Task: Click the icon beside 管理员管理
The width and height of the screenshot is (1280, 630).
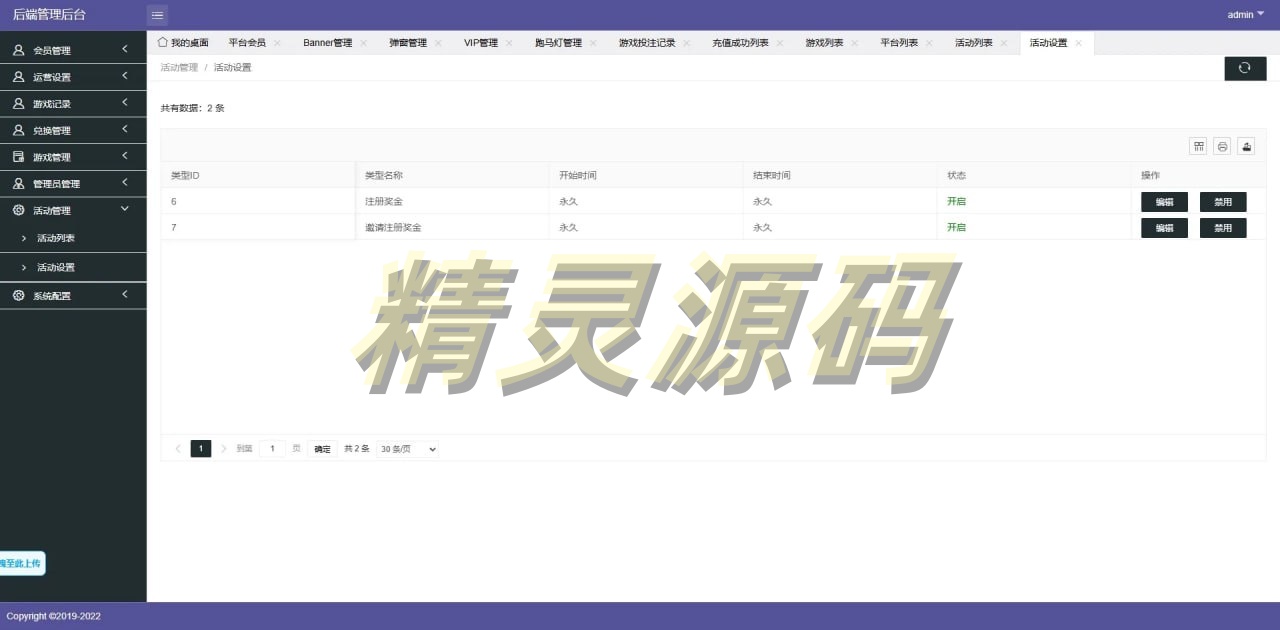Action: pos(18,184)
